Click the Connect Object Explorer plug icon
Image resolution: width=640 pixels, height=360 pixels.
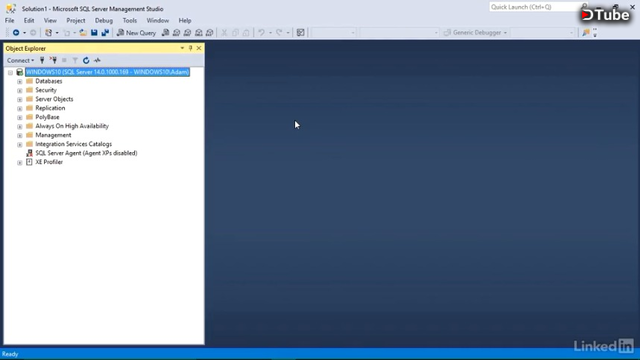(42, 60)
